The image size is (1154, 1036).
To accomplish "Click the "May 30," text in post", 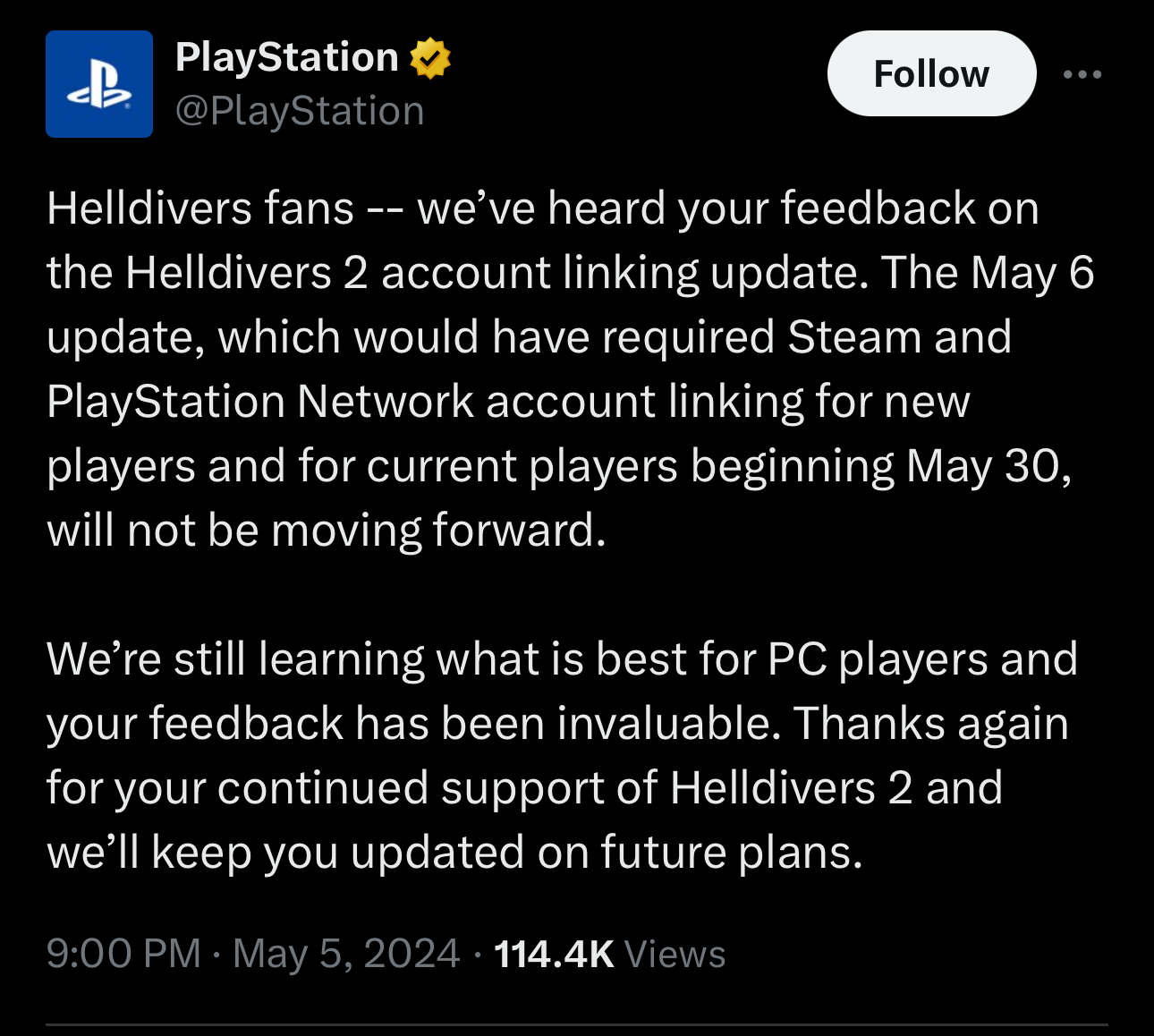I will click(x=989, y=466).
